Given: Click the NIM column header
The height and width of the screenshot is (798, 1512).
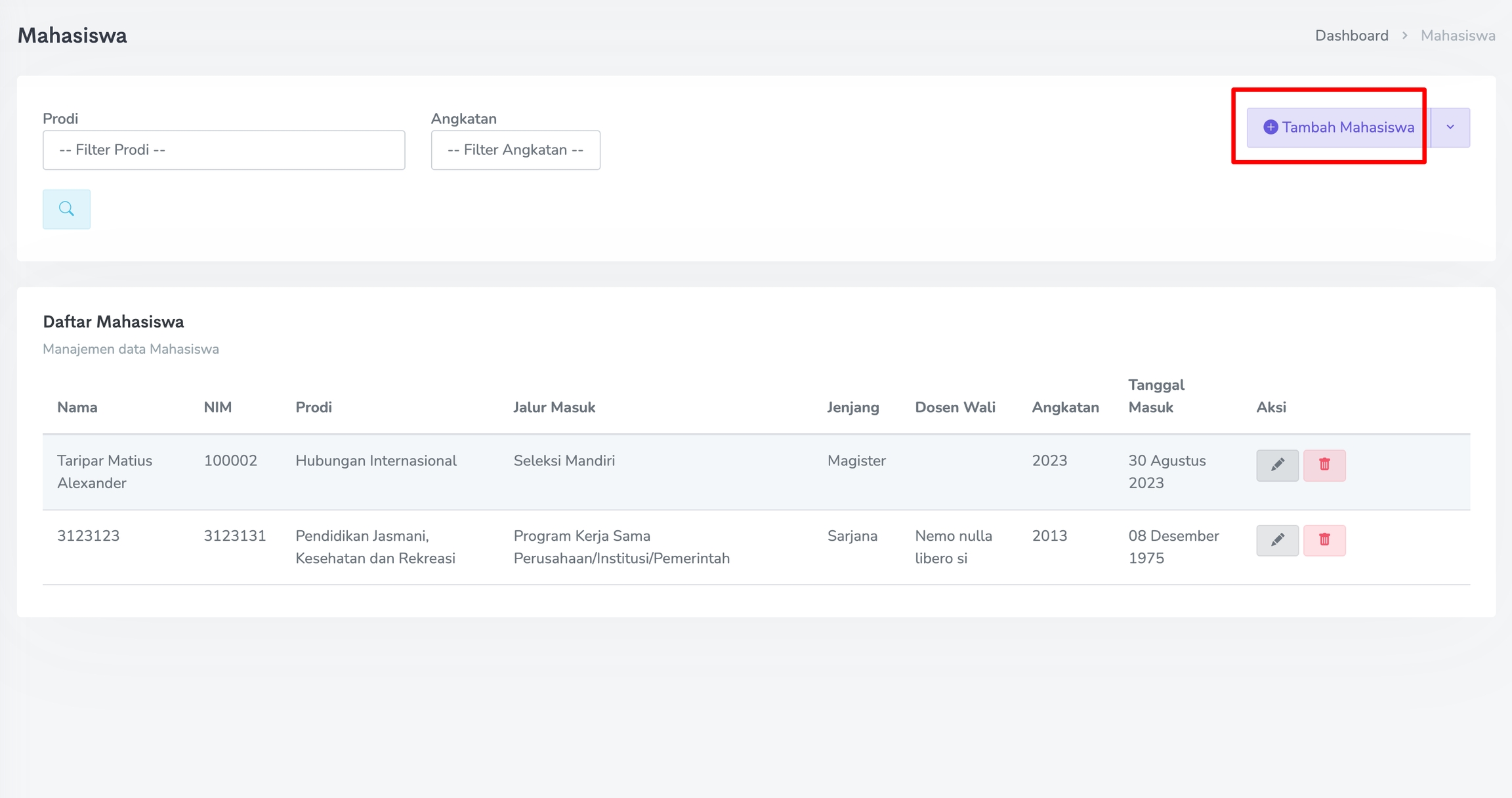Looking at the screenshot, I should (217, 408).
